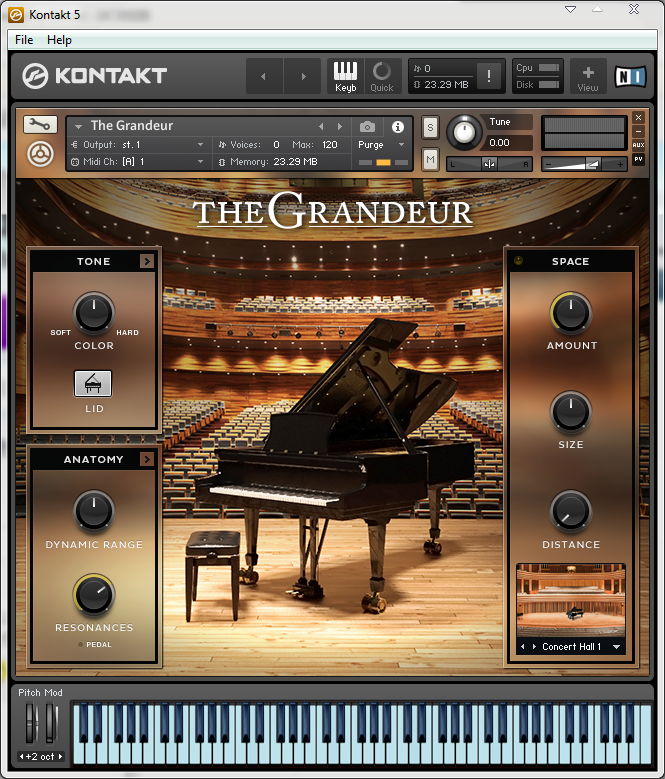Select previous instrument preset arrow
The height and width of the screenshot is (779, 665).
click(x=321, y=127)
